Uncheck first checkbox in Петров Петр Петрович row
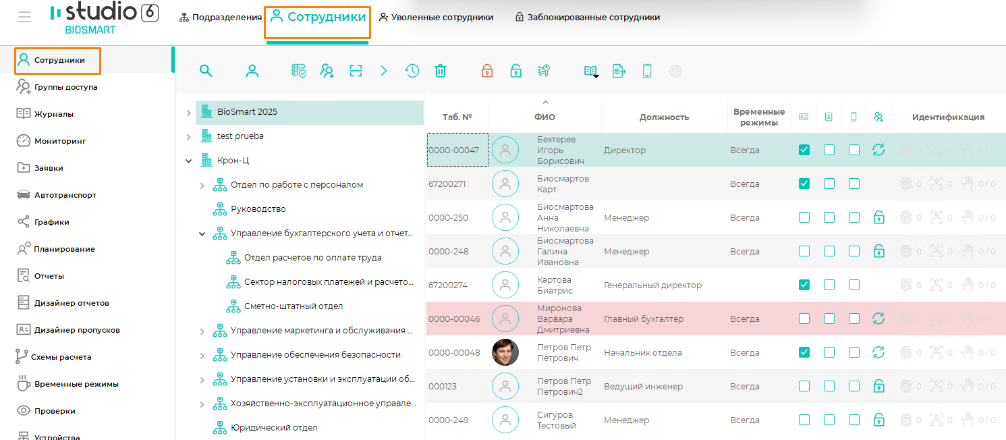 [804, 352]
